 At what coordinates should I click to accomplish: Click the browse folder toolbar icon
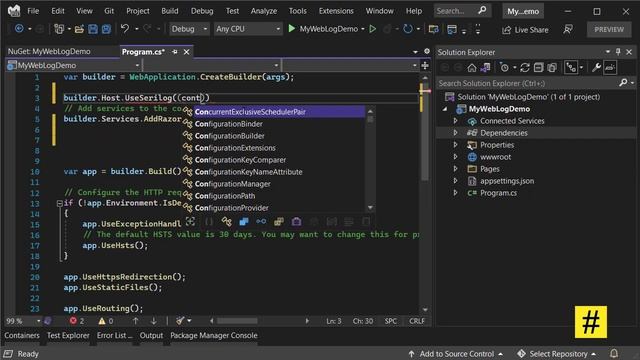click(433, 29)
